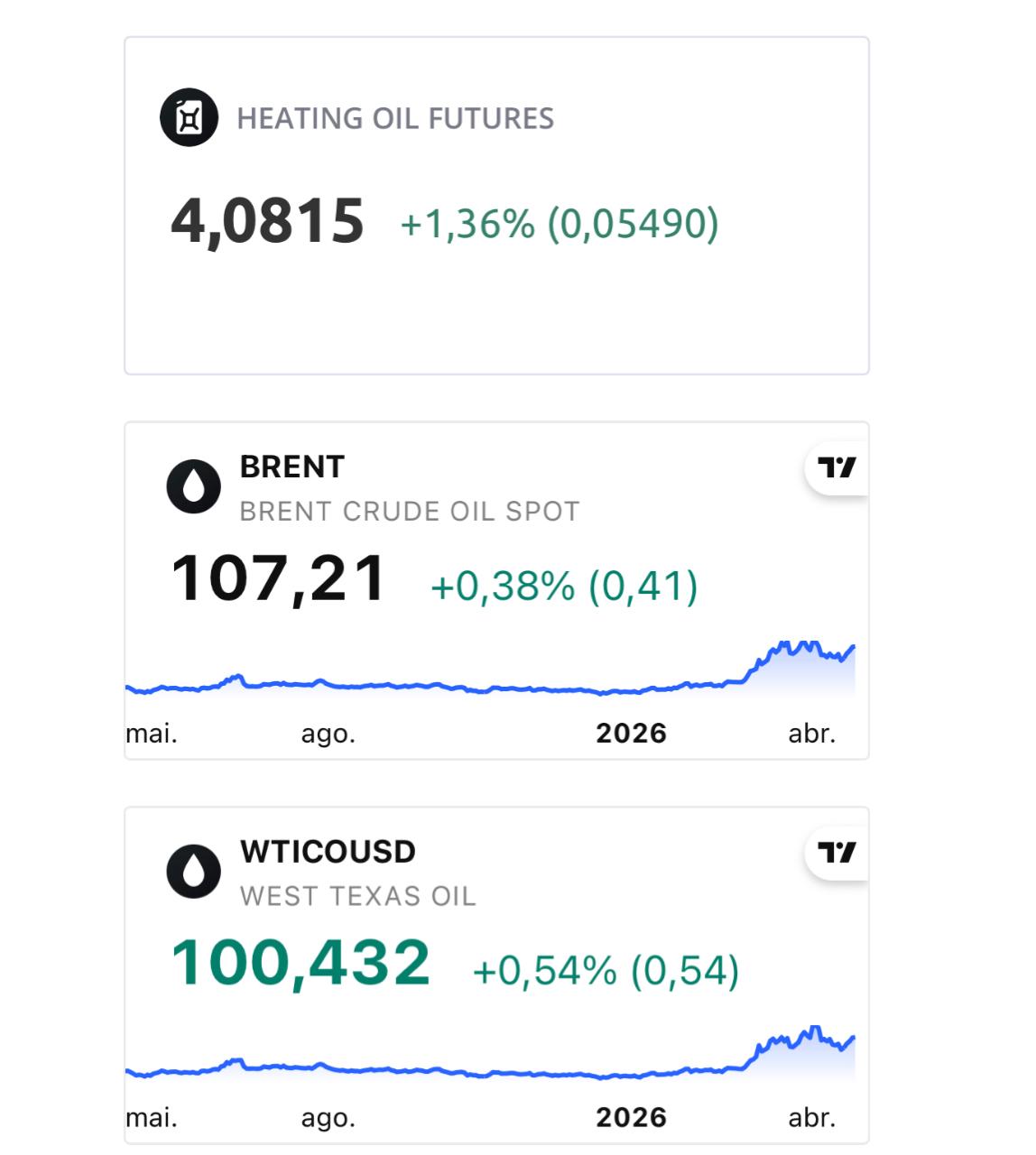The width and height of the screenshot is (1036, 1155).
Task: Click the WEST TEXAS OIL subtitle
Action: pyautogui.click(x=357, y=896)
